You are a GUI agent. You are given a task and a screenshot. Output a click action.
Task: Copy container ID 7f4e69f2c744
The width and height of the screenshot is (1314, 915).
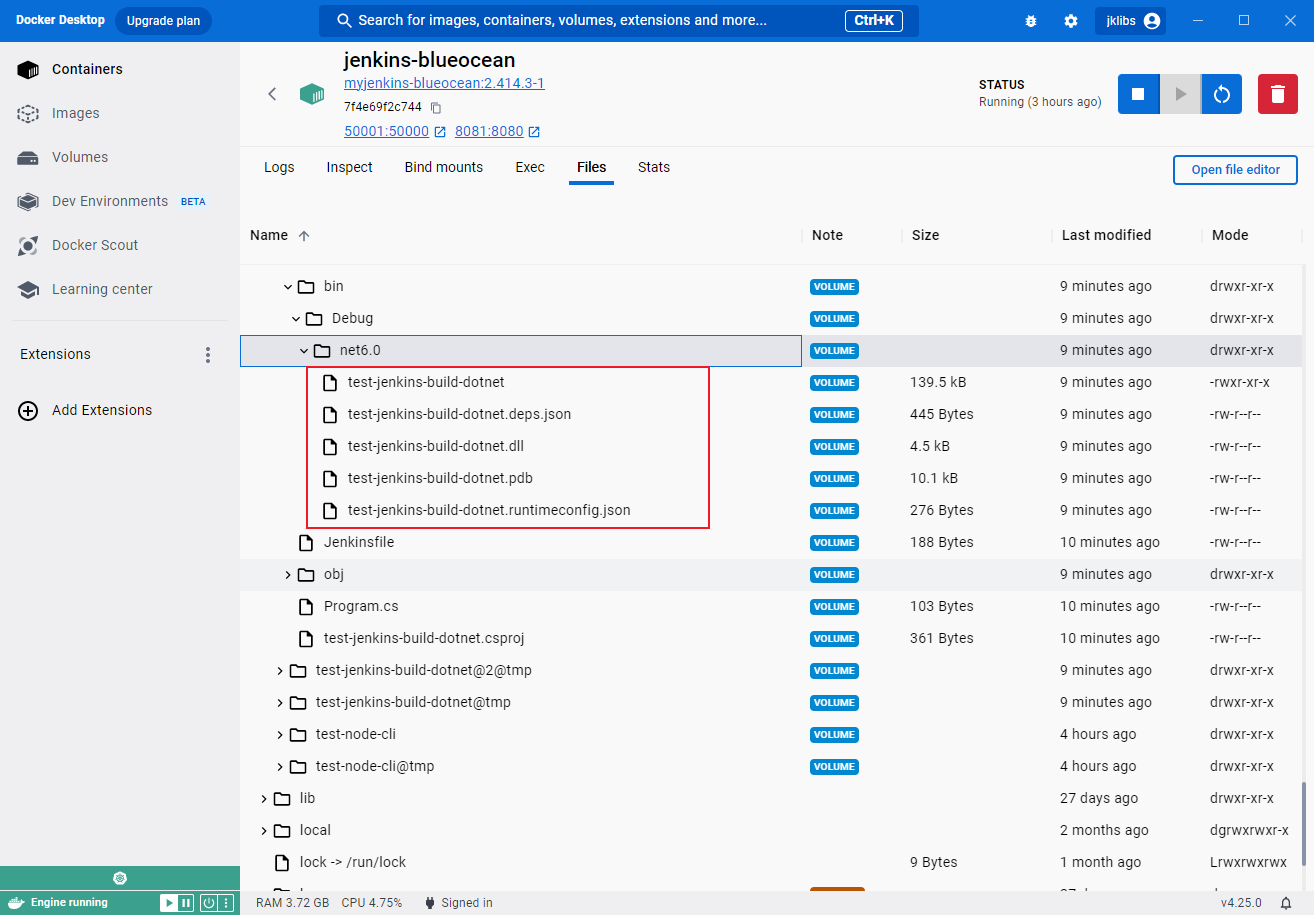click(x=436, y=107)
